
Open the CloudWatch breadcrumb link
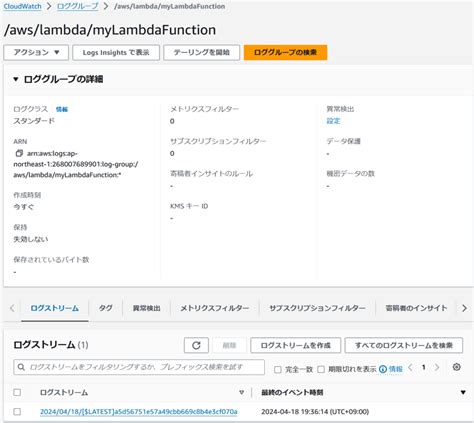tap(22, 6)
